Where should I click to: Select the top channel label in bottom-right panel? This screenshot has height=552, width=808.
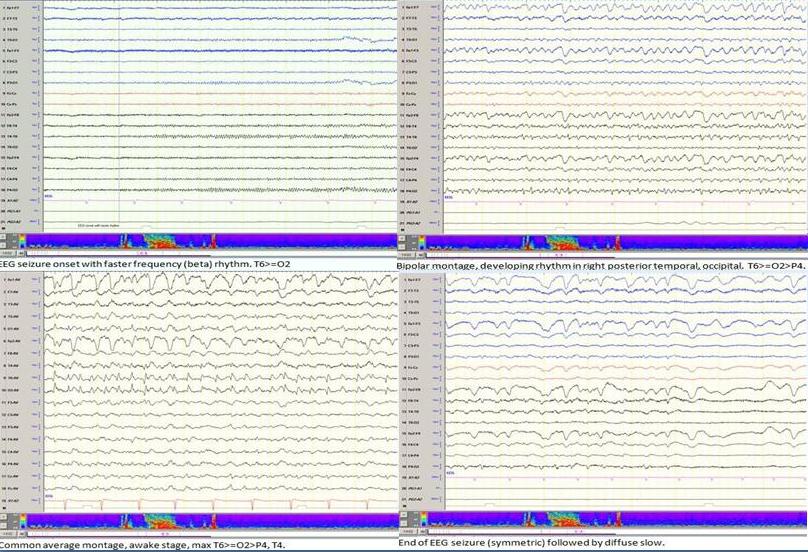[x=413, y=279]
